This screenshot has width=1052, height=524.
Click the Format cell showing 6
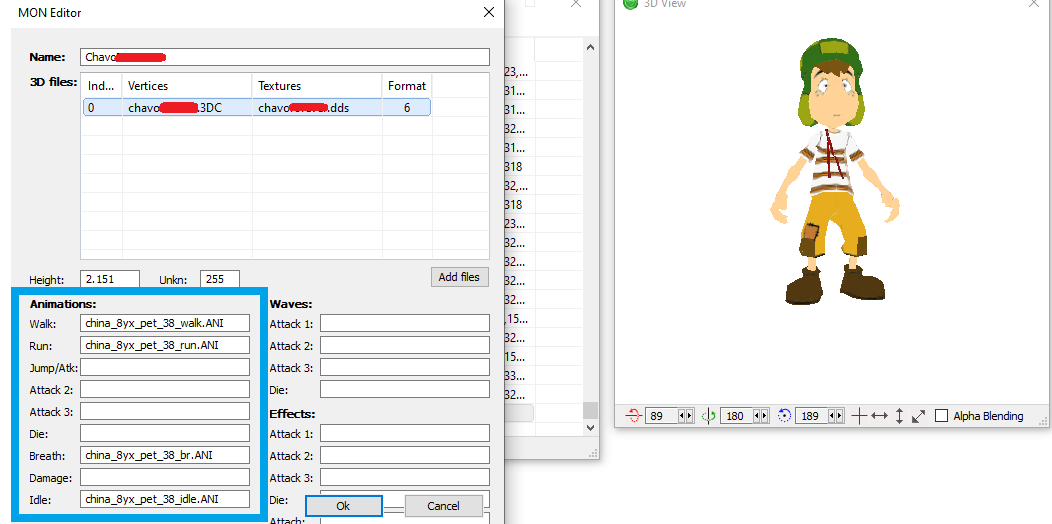[407, 107]
